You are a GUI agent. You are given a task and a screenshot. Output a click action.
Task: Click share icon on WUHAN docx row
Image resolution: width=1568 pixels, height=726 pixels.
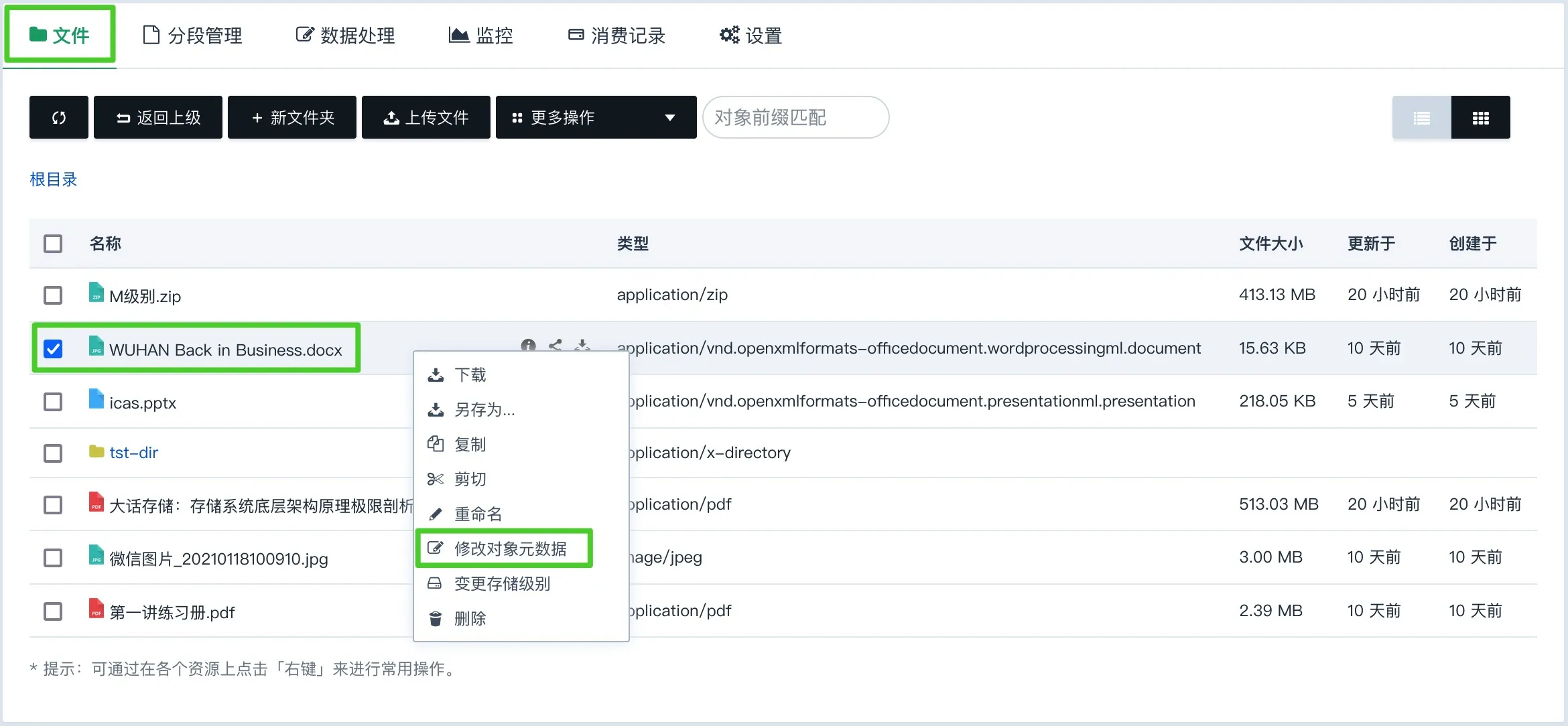click(x=555, y=345)
